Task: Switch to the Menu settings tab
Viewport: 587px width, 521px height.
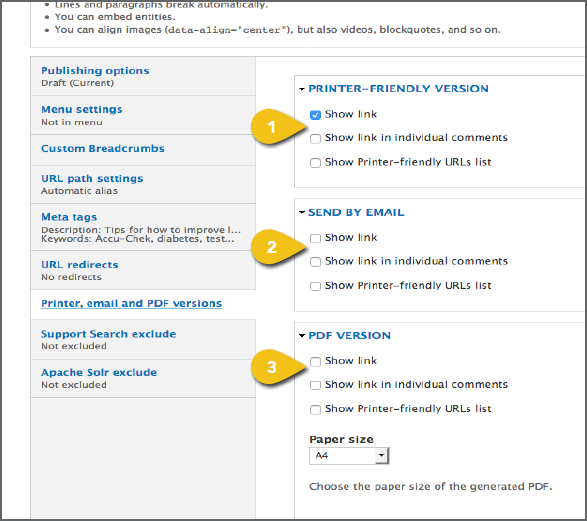Action: (x=143, y=115)
